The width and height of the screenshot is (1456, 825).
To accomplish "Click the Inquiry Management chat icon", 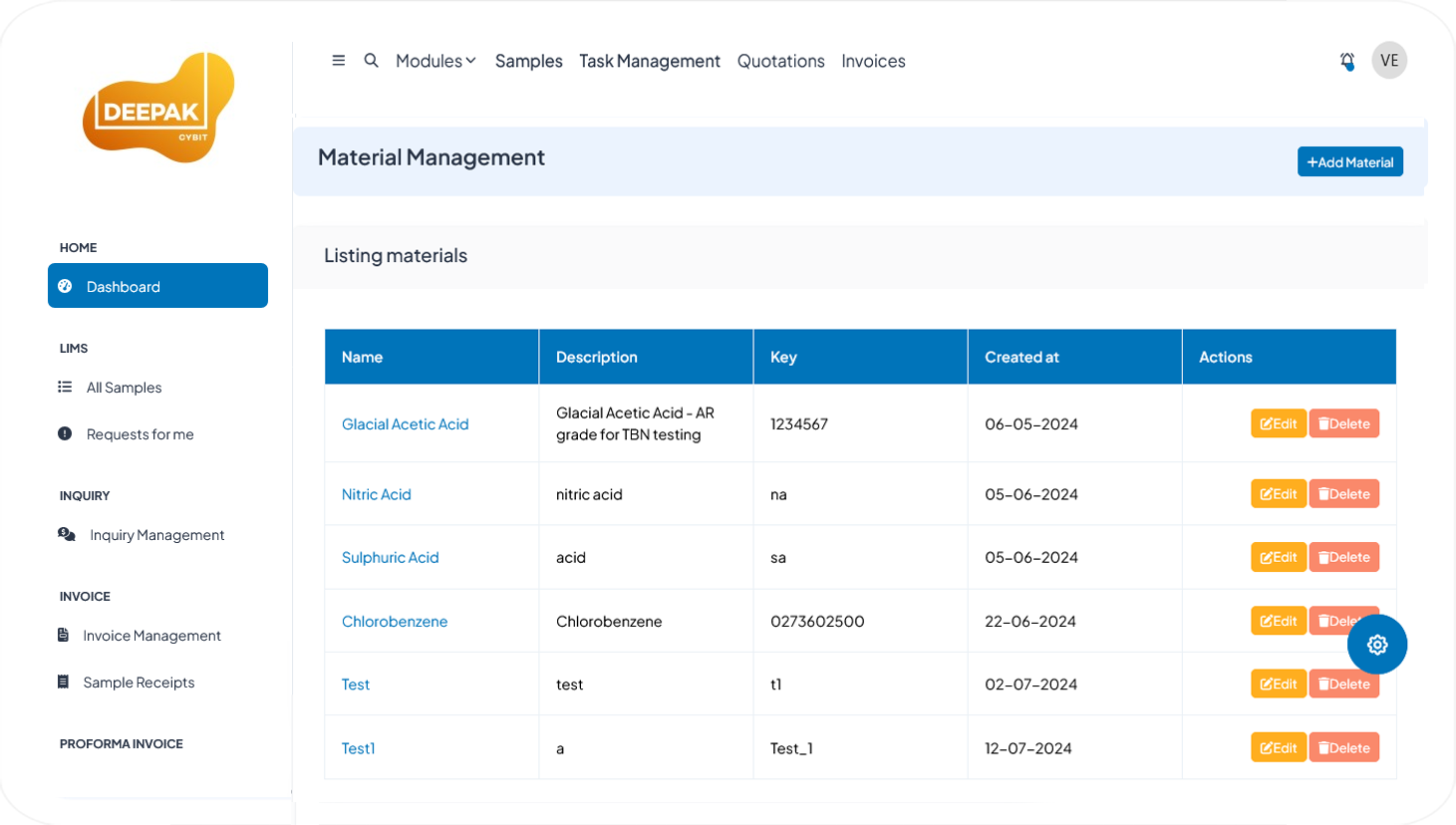I will pyautogui.click(x=67, y=535).
